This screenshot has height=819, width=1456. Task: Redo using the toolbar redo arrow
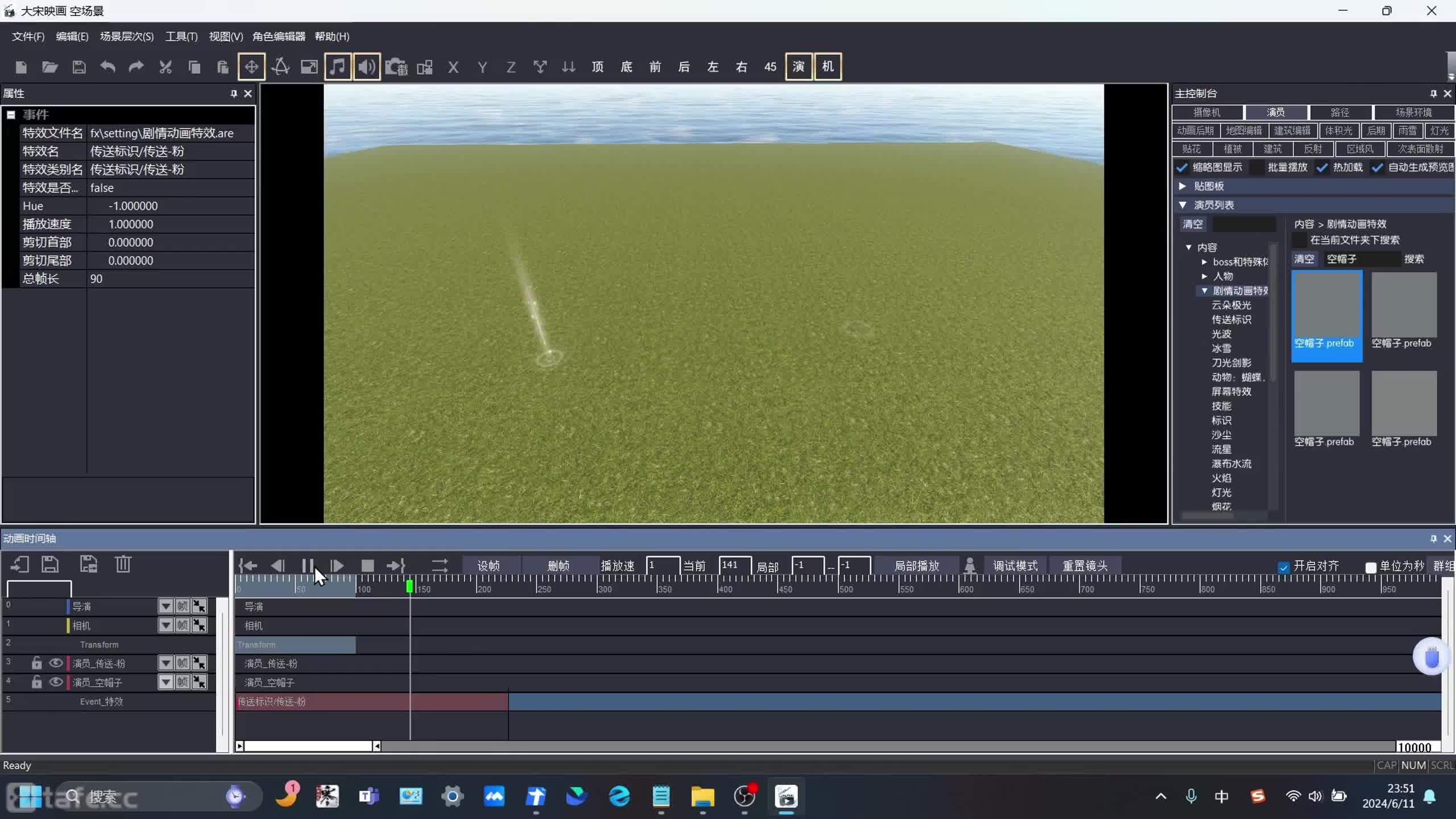pos(136,67)
